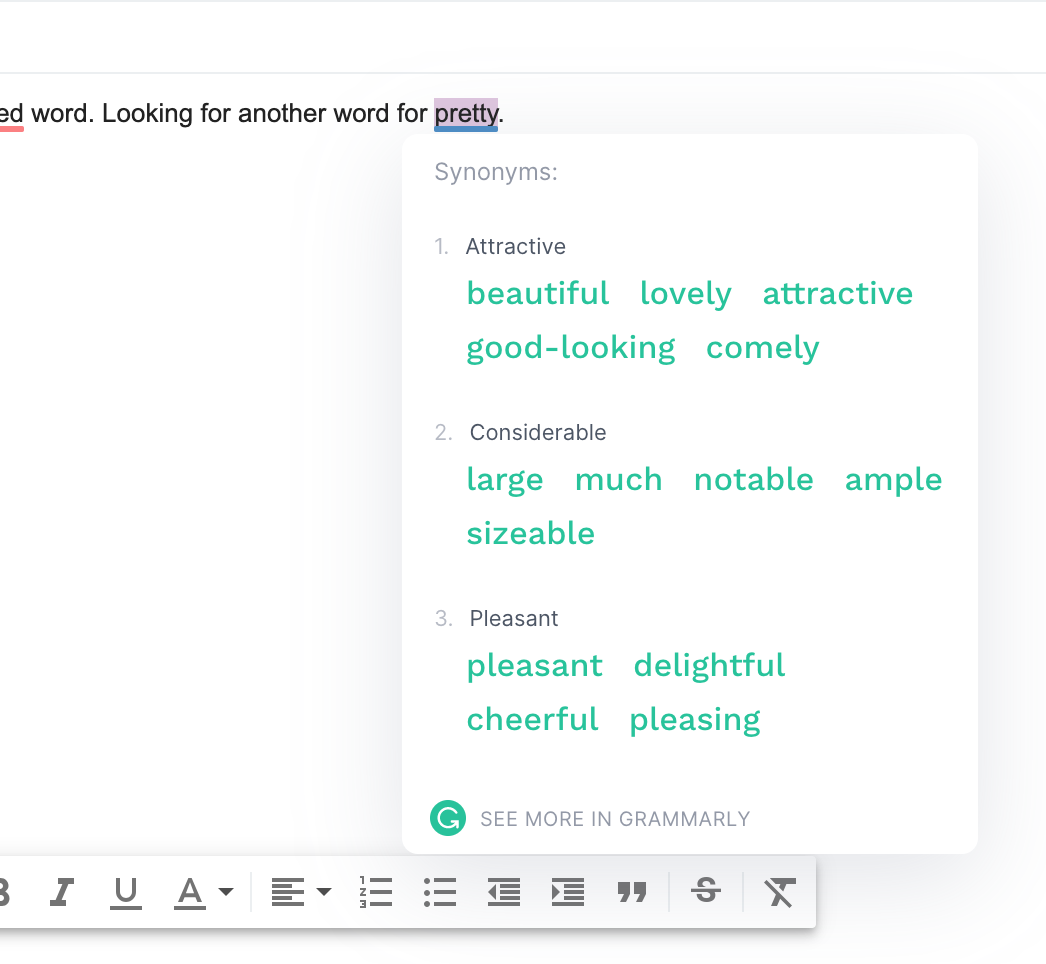Image resolution: width=1046 pixels, height=964 pixels.
Task: Select the synonym "ample"
Action: [893, 480]
